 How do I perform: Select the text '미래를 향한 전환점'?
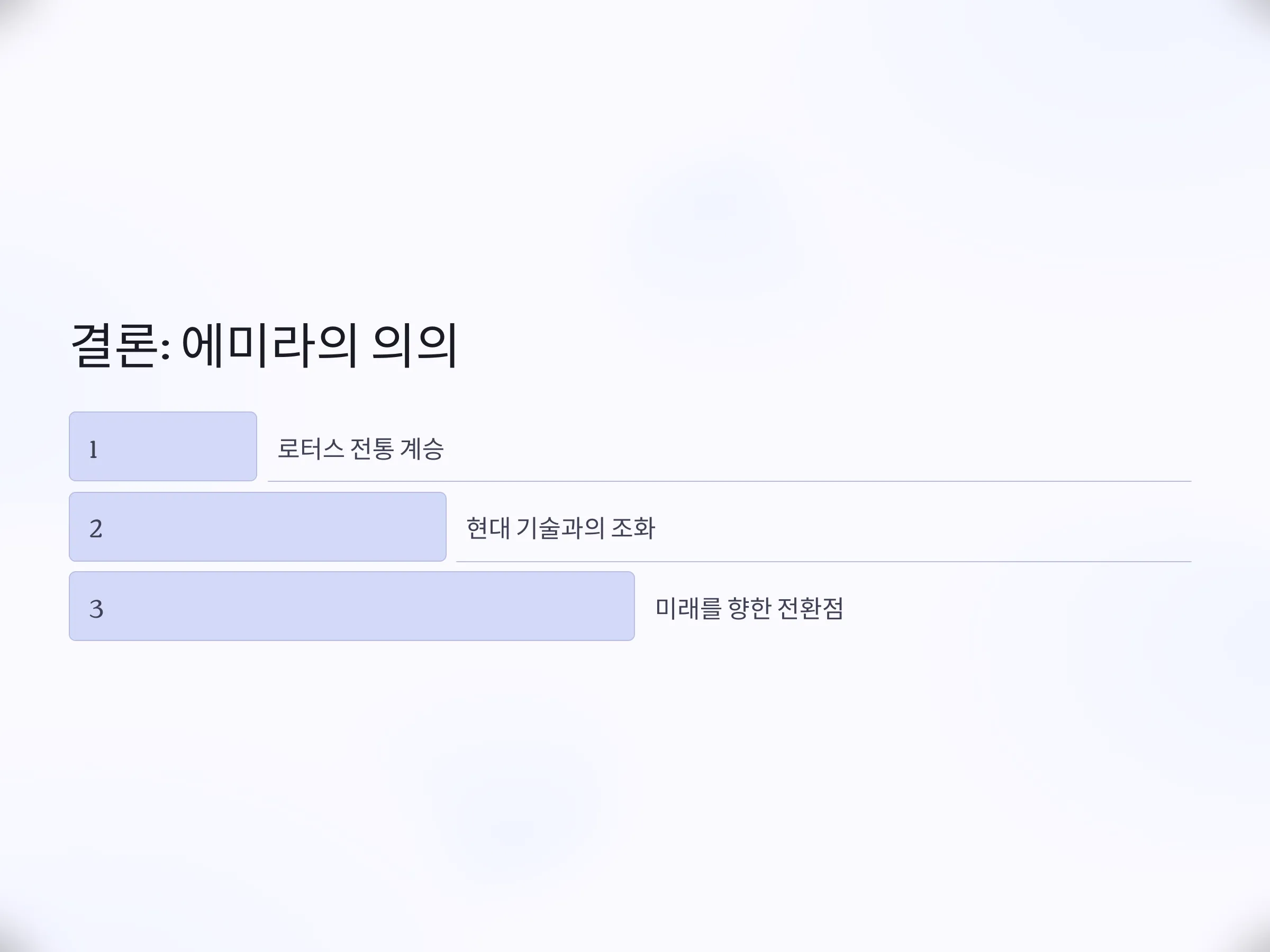coord(749,608)
